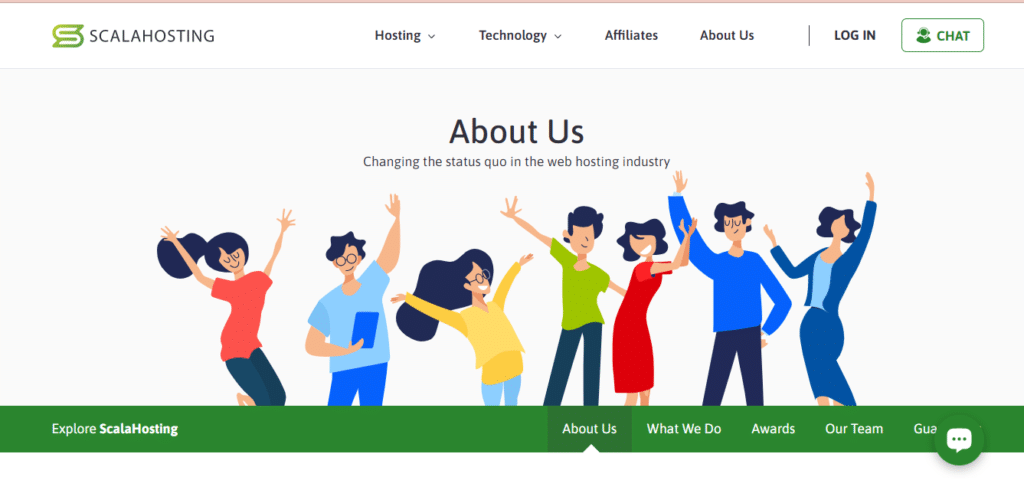Viewport: 1024px width, 480px height.
Task: Go to the Affiliates page
Action: pos(631,35)
